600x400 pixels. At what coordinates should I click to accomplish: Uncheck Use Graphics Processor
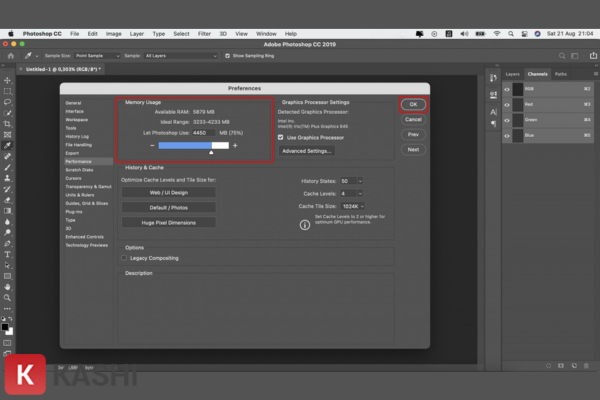281,137
